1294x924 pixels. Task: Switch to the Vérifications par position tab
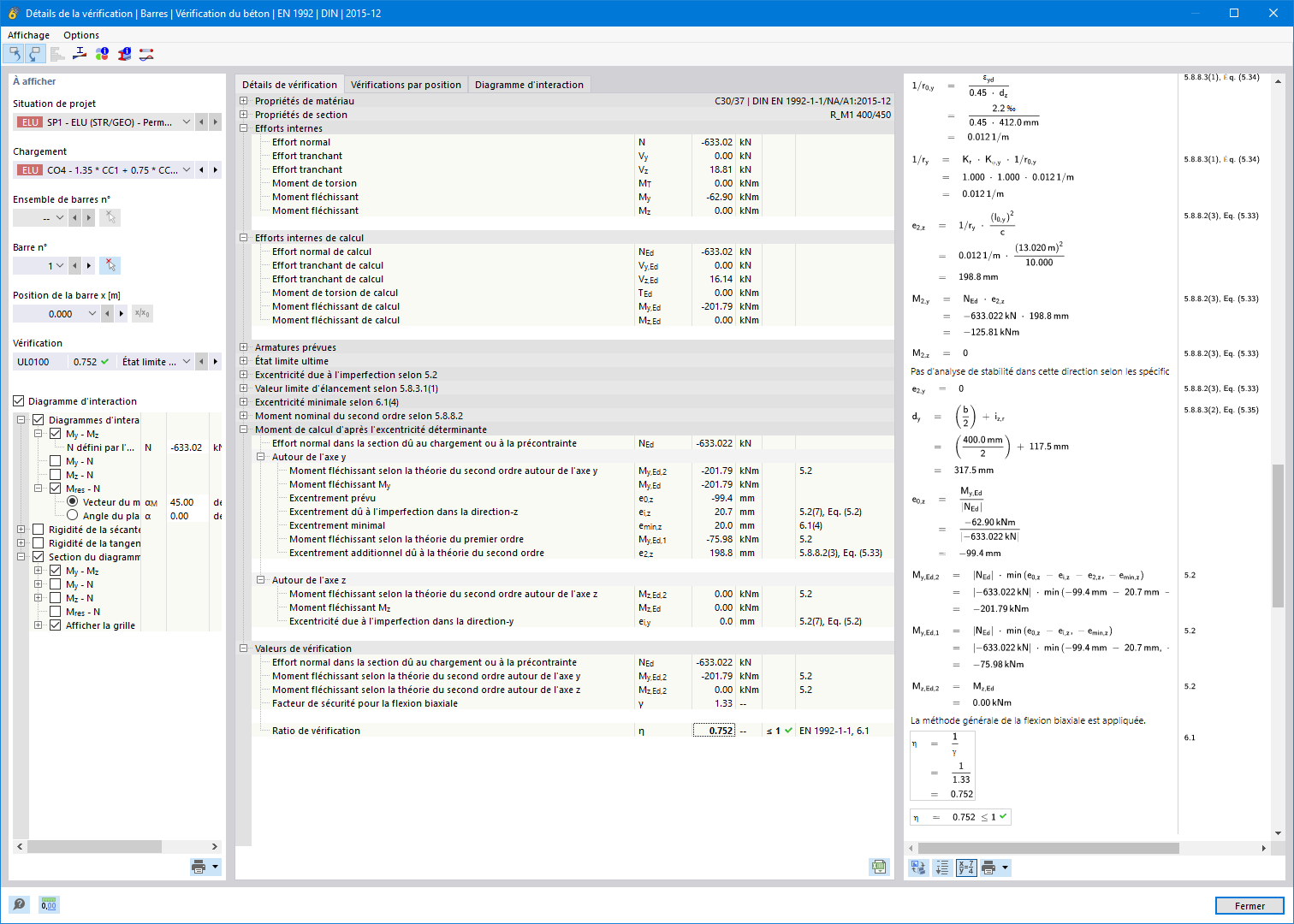click(x=406, y=85)
